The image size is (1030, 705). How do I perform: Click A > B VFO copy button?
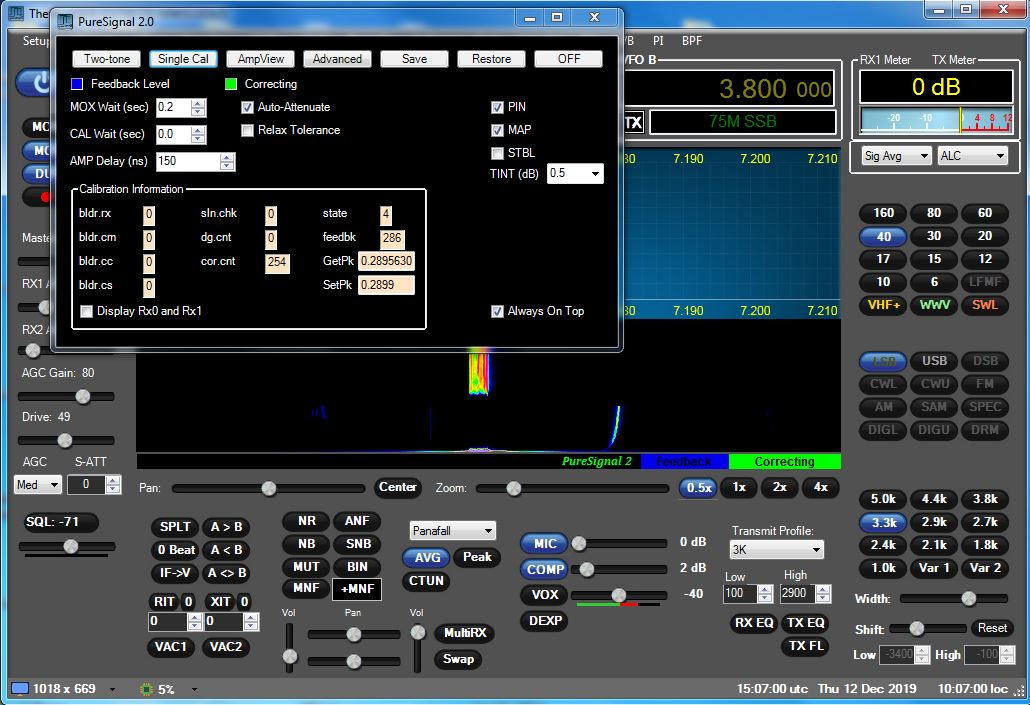(x=226, y=527)
